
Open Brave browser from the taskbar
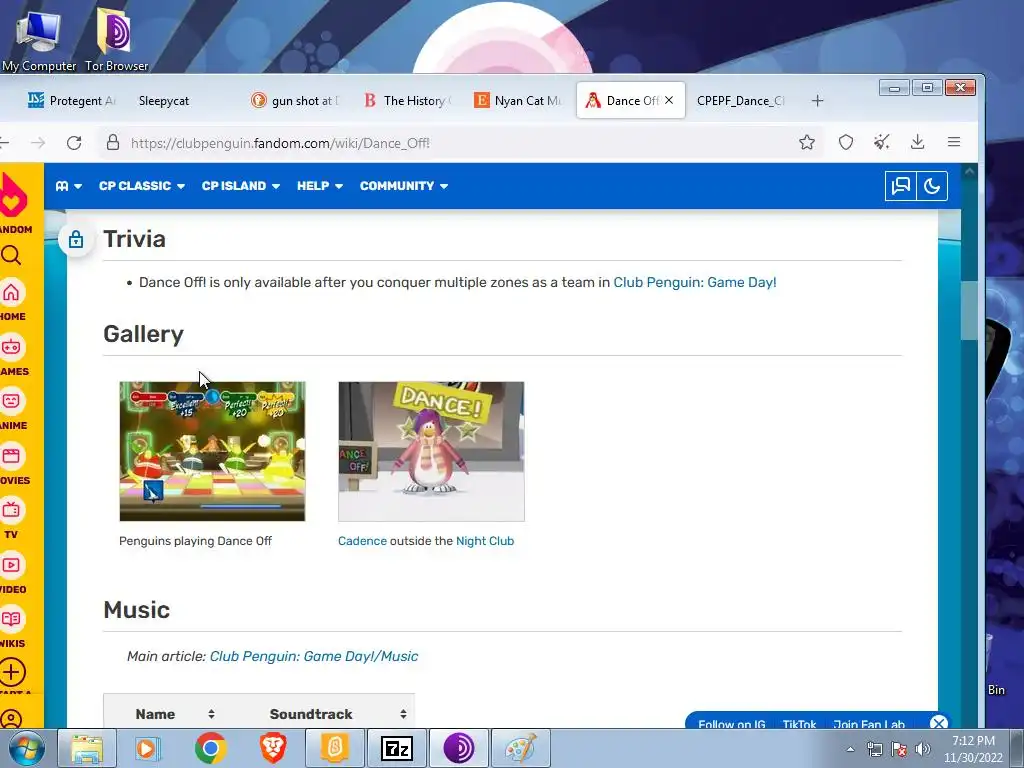[273, 748]
